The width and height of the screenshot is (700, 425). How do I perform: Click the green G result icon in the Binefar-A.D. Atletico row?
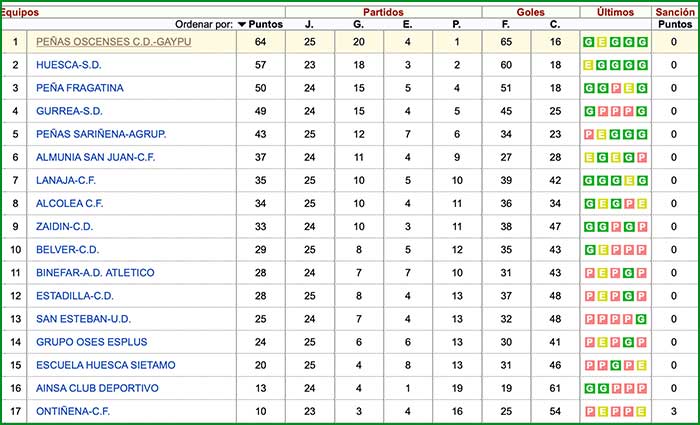pos(630,272)
